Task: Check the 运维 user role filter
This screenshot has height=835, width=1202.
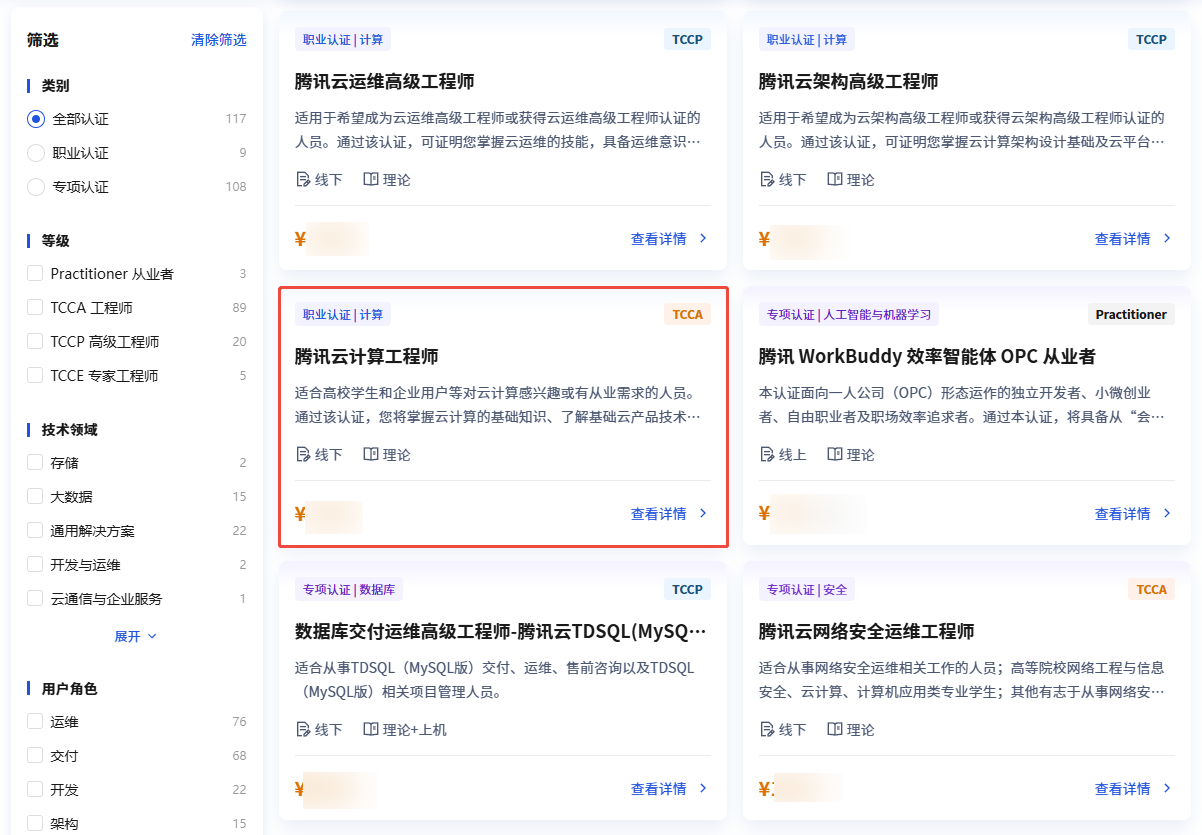Action: coord(35,722)
